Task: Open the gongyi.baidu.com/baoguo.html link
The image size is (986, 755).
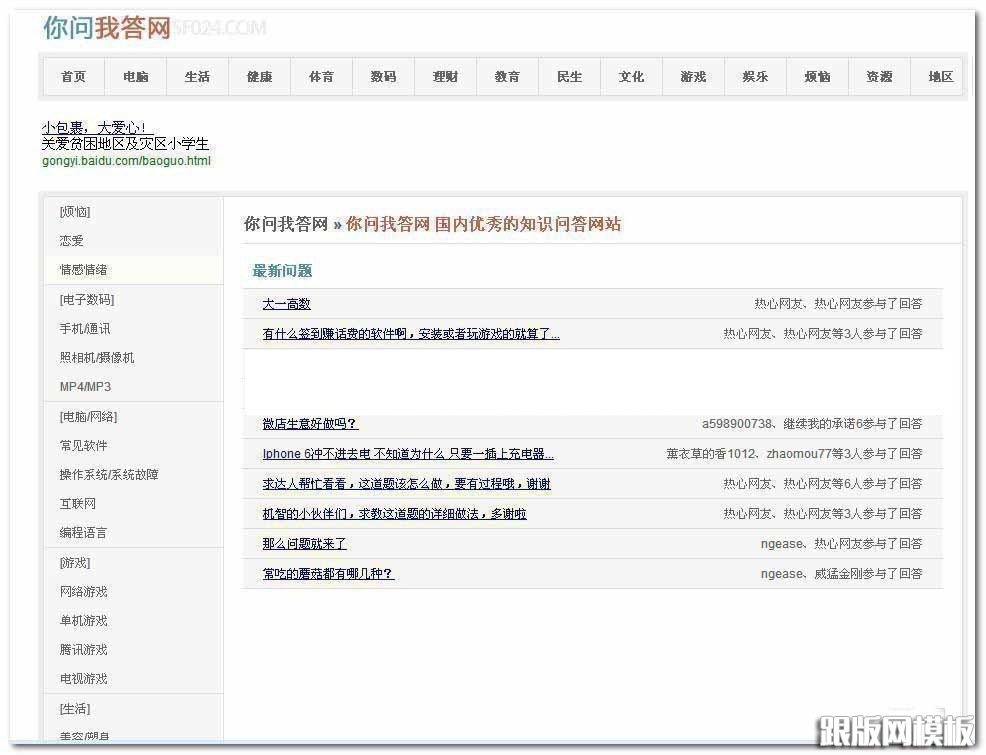Action: (126, 160)
